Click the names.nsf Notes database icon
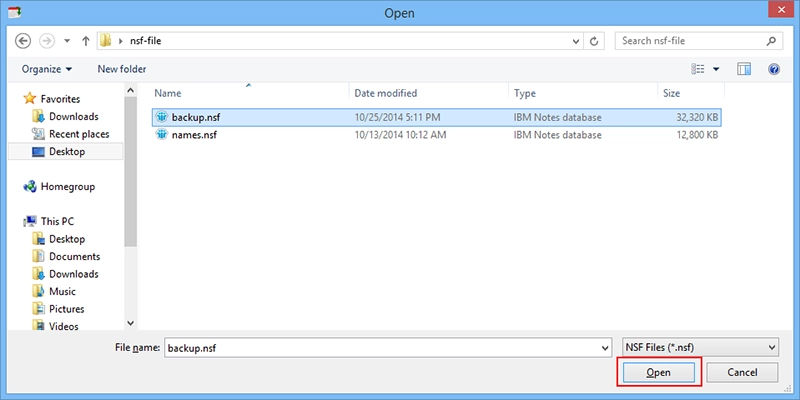Image resolution: width=800 pixels, height=400 pixels. pos(162,135)
